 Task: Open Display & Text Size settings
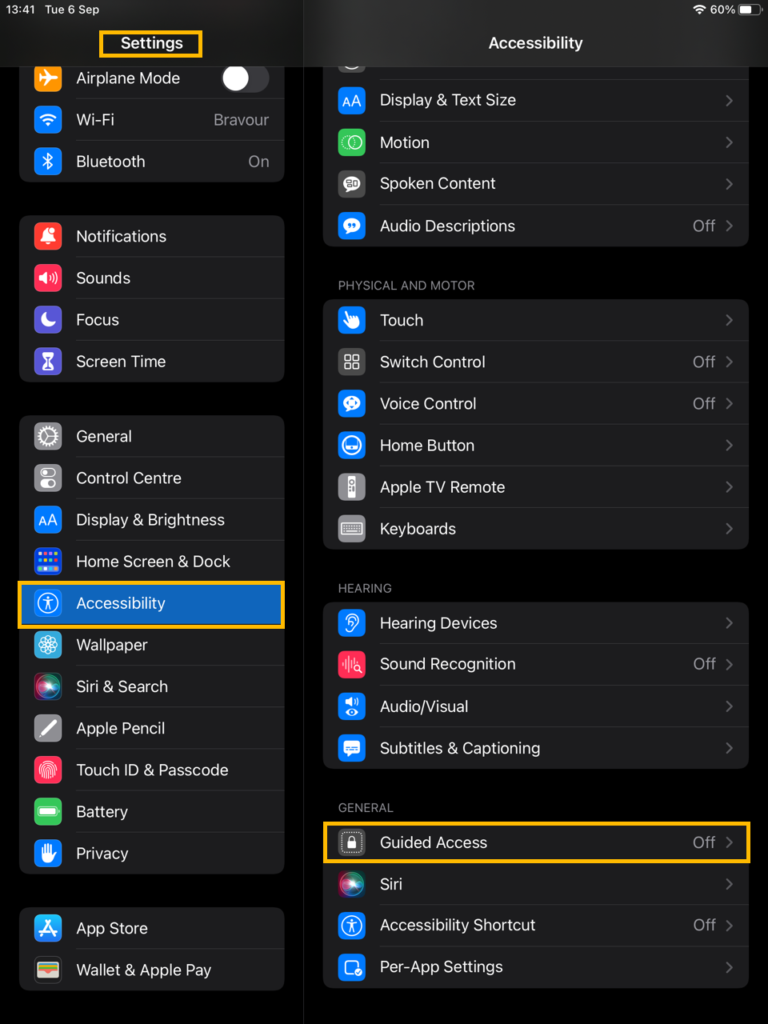[536, 101]
